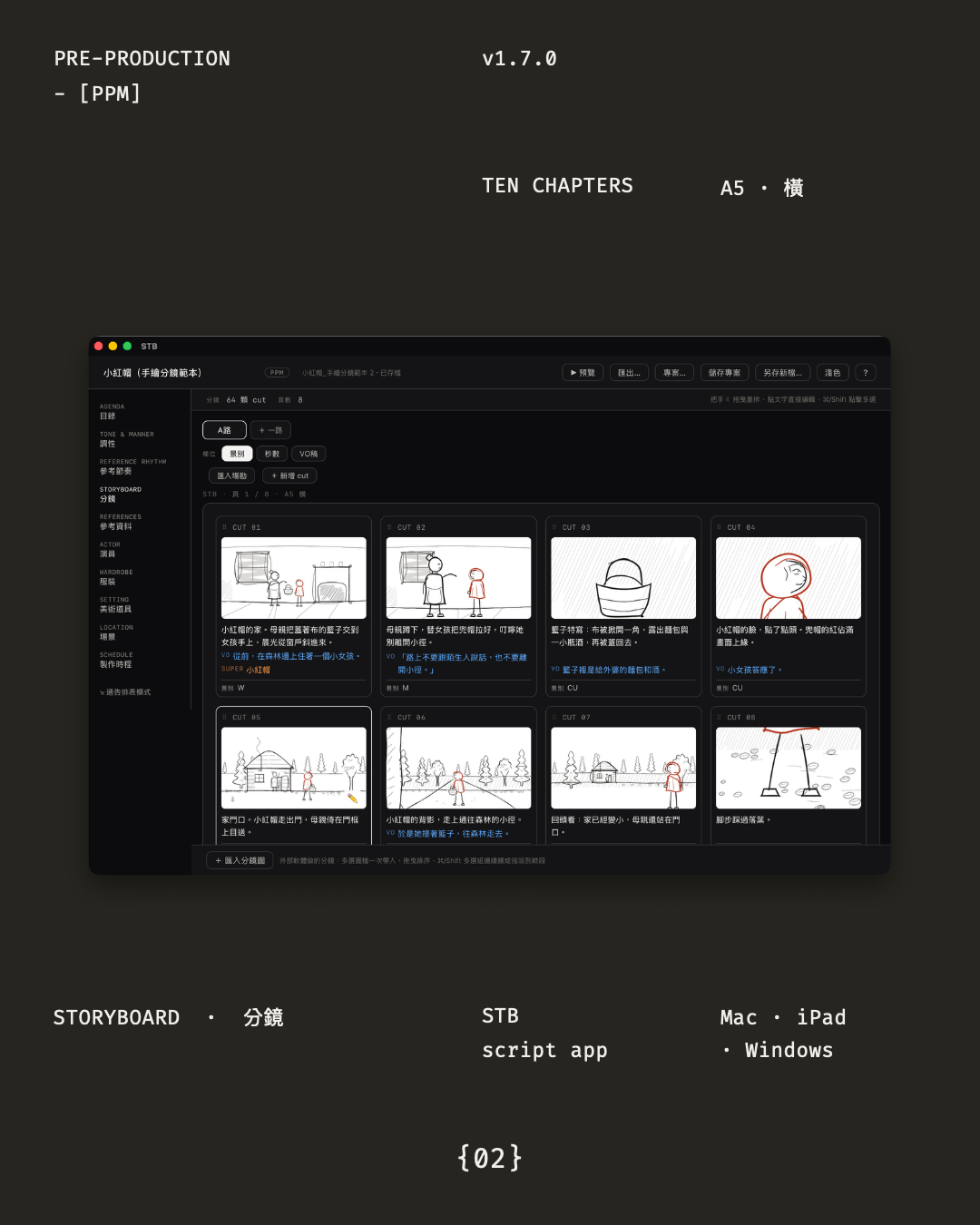The width and height of the screenshot is (980, 1225).
Task: Open the SCHEDULE 製作時程 section
Action: click(x=116, y=660)
